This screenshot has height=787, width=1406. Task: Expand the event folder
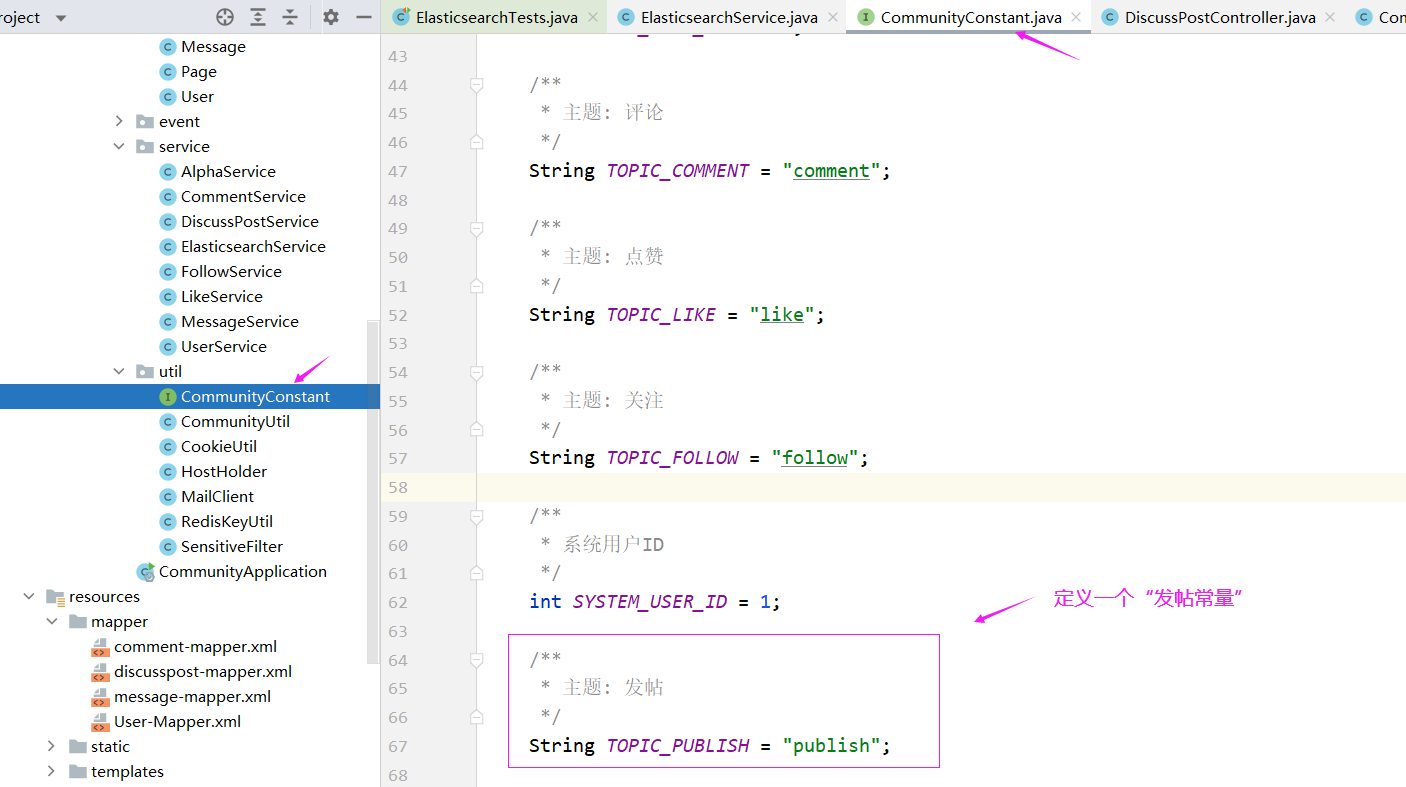(x=119, y=121)
